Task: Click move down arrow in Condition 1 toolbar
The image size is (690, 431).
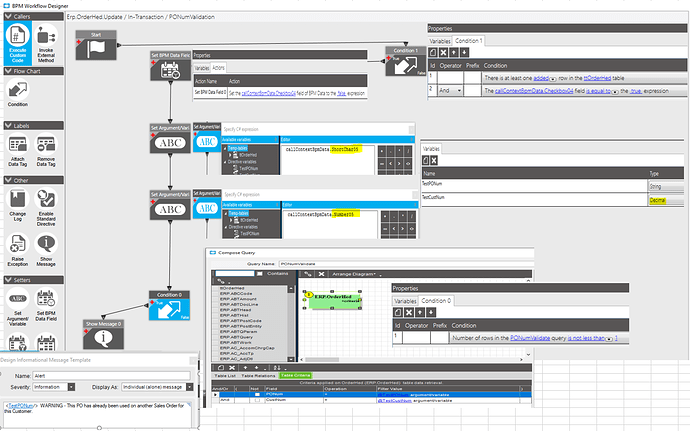Action: tap(464, 52)
